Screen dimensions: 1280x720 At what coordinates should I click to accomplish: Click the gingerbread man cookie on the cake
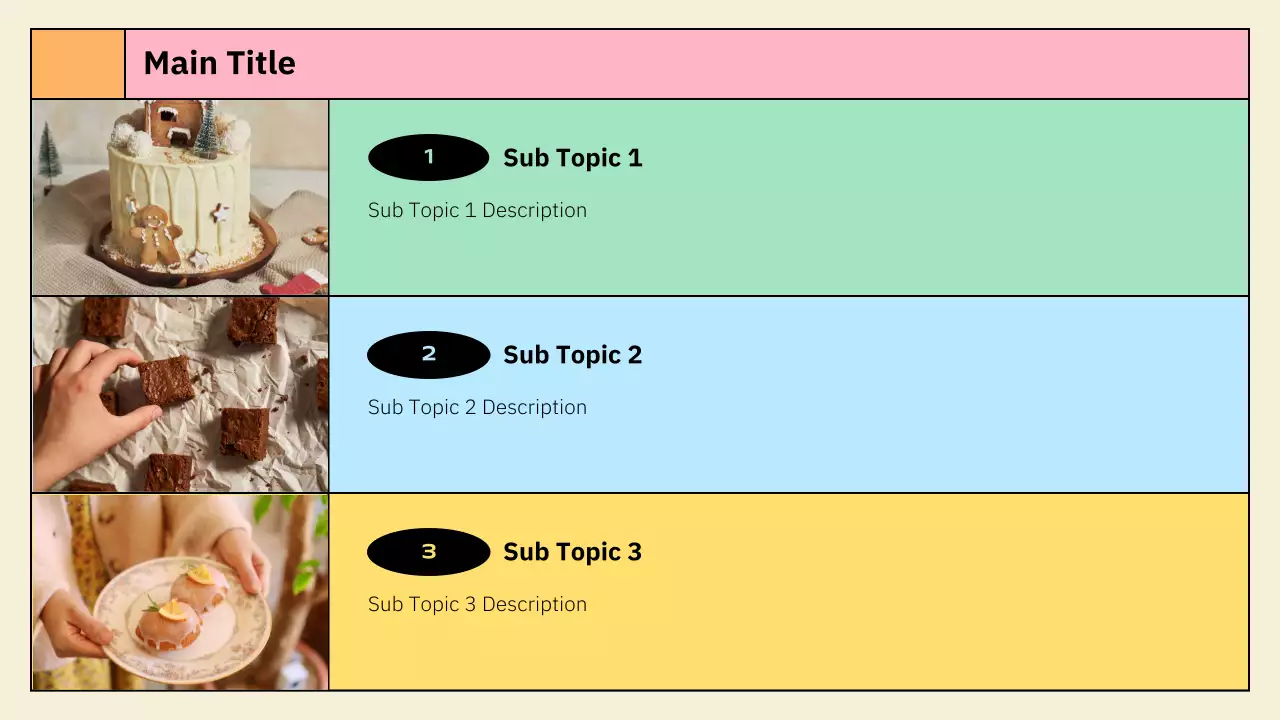tap(157, 234)
